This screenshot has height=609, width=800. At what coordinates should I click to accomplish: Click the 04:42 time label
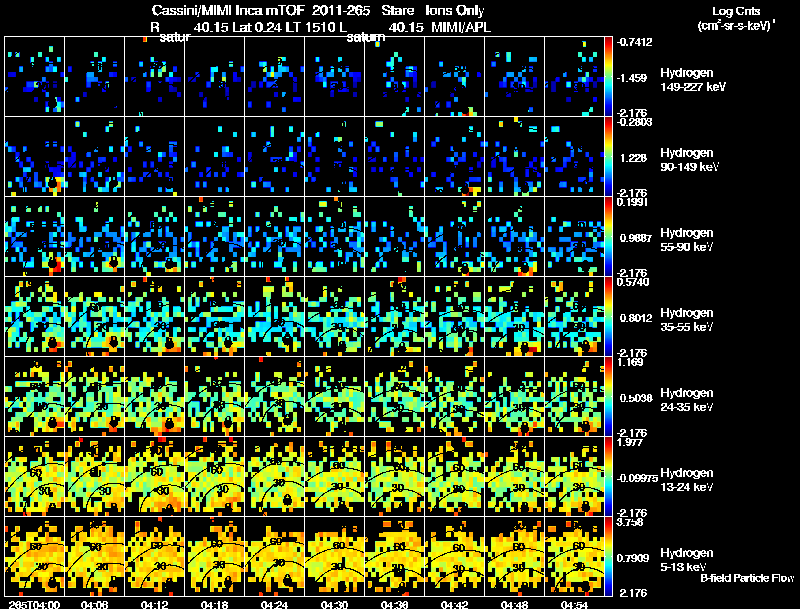click(454, 604)
